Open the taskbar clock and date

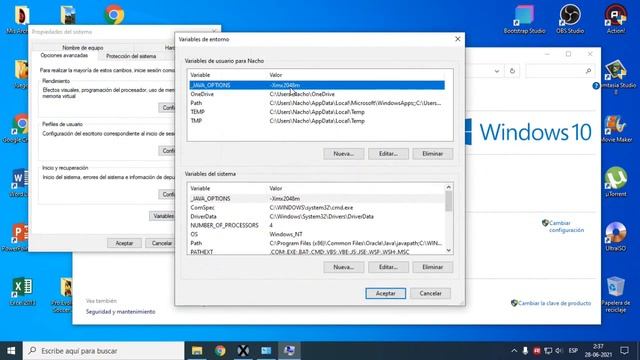point(598,351)
